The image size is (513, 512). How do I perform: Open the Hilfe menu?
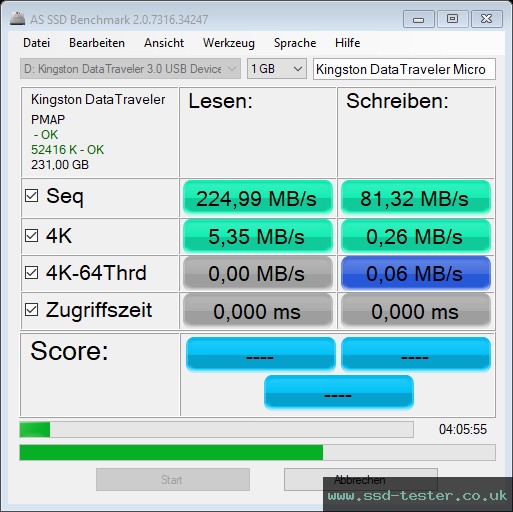pos(347,43)
